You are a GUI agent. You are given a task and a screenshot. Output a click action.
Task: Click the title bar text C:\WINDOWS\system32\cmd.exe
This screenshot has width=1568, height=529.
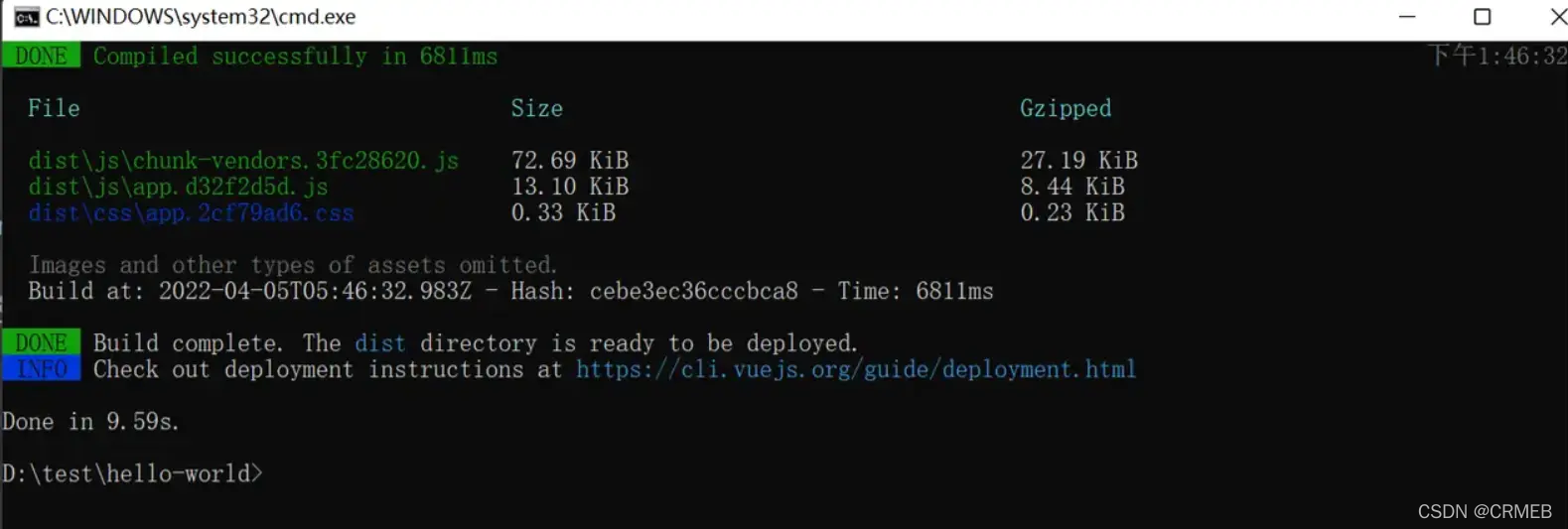(201, 17)
